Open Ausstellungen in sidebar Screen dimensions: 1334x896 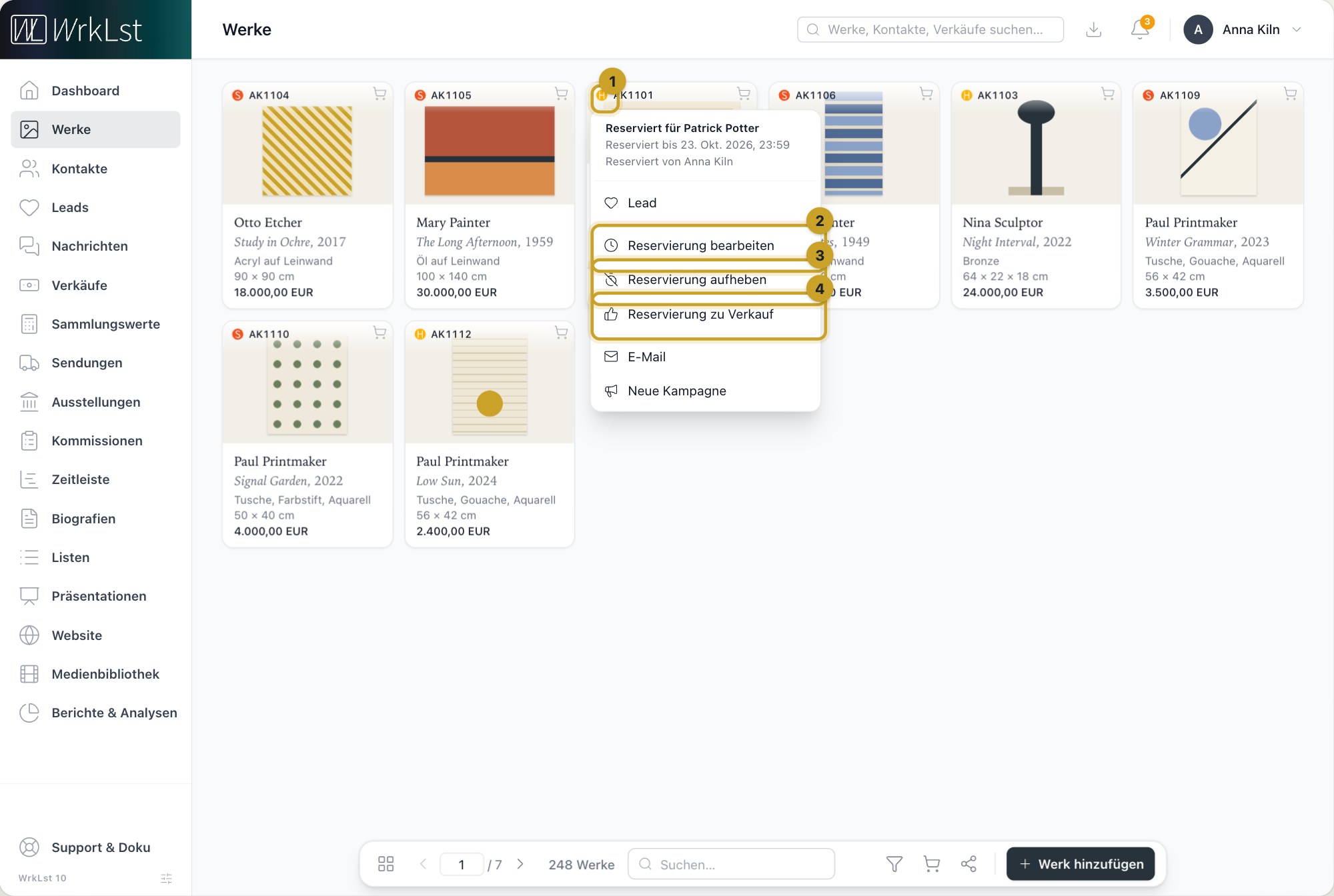tap(95, 402)
